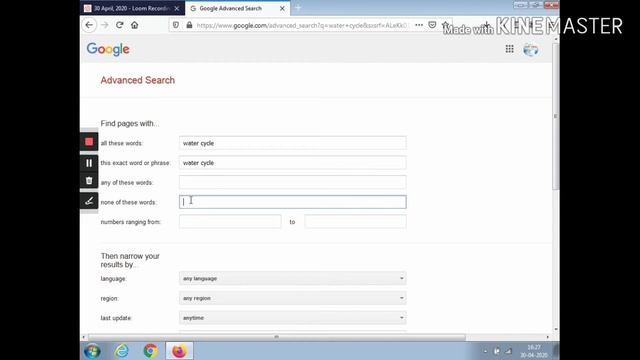
Task: Click the padlock site security icon
Action: pos(189,25)
